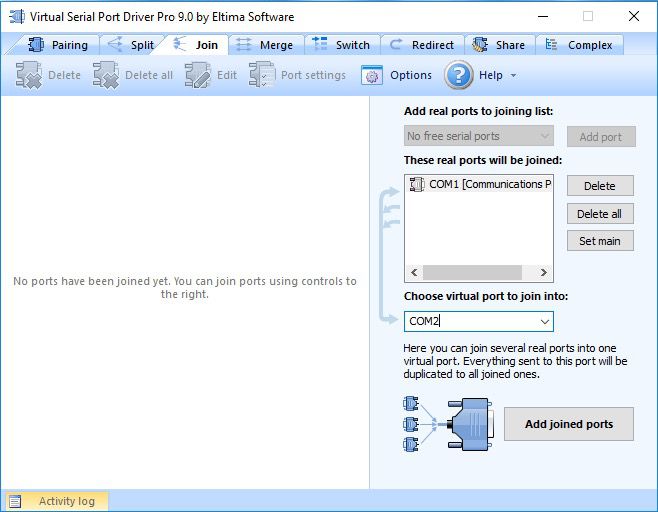Click the Redirect tab arrow icon
Viewport: 658px width, 512px height.
tap(396, 44)
